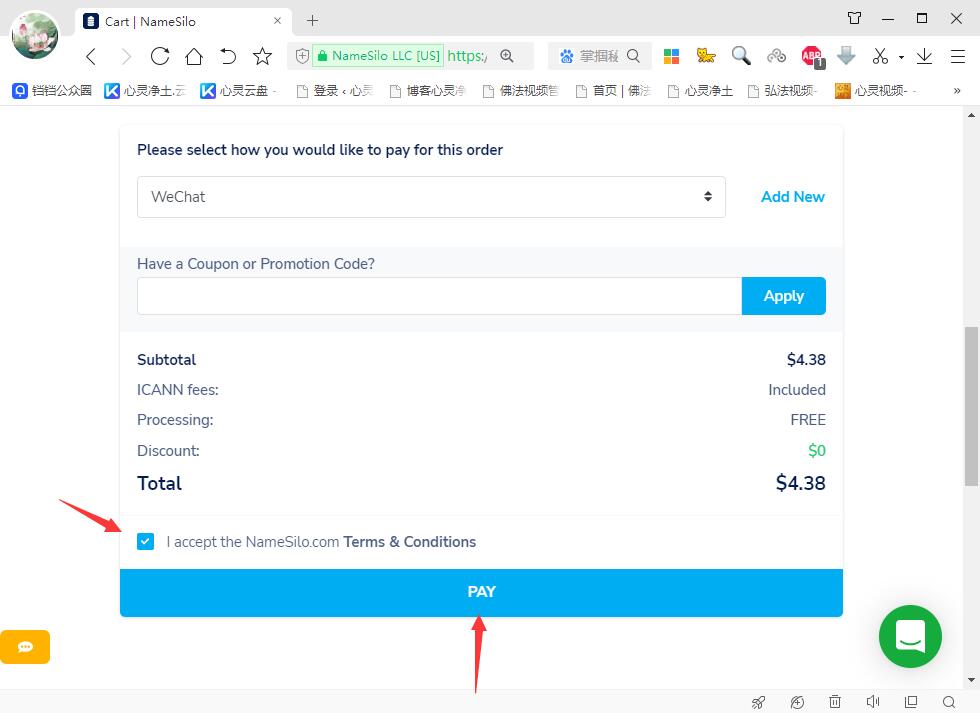980x713 pixels.
Task: Expand the hidden bookmarks overflow chevron
Action: pos(957,91)
